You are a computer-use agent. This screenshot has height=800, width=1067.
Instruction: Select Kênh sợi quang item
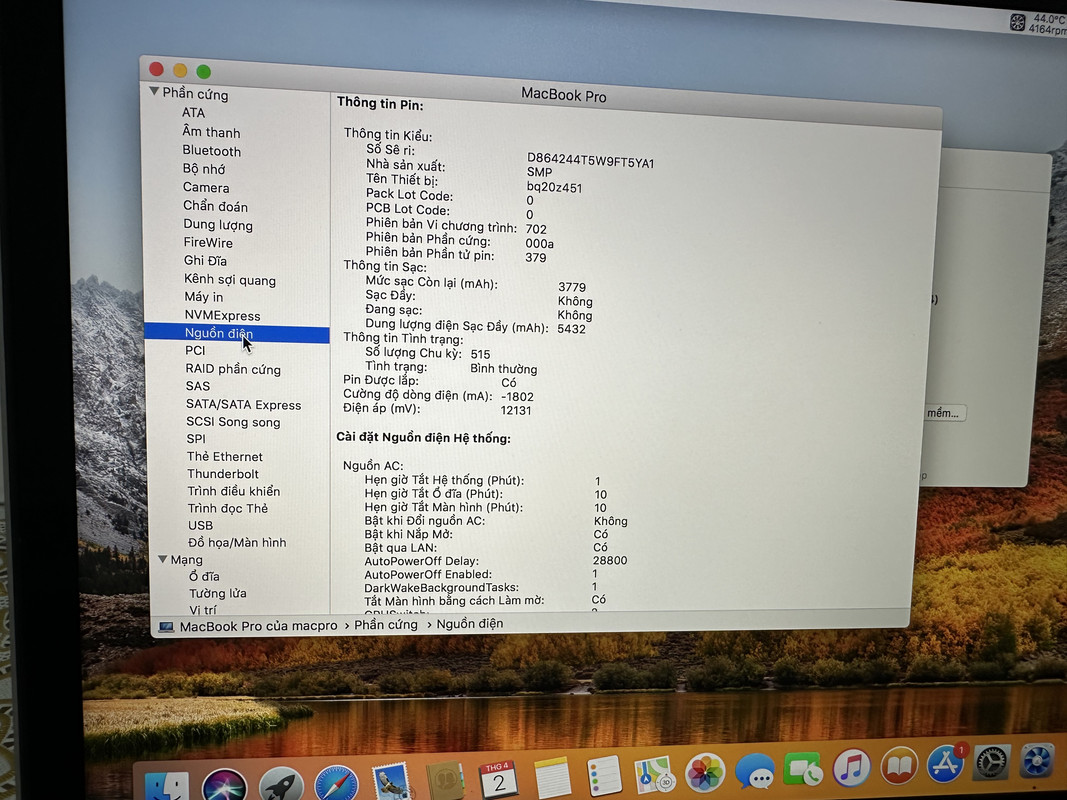pos(229,280)
